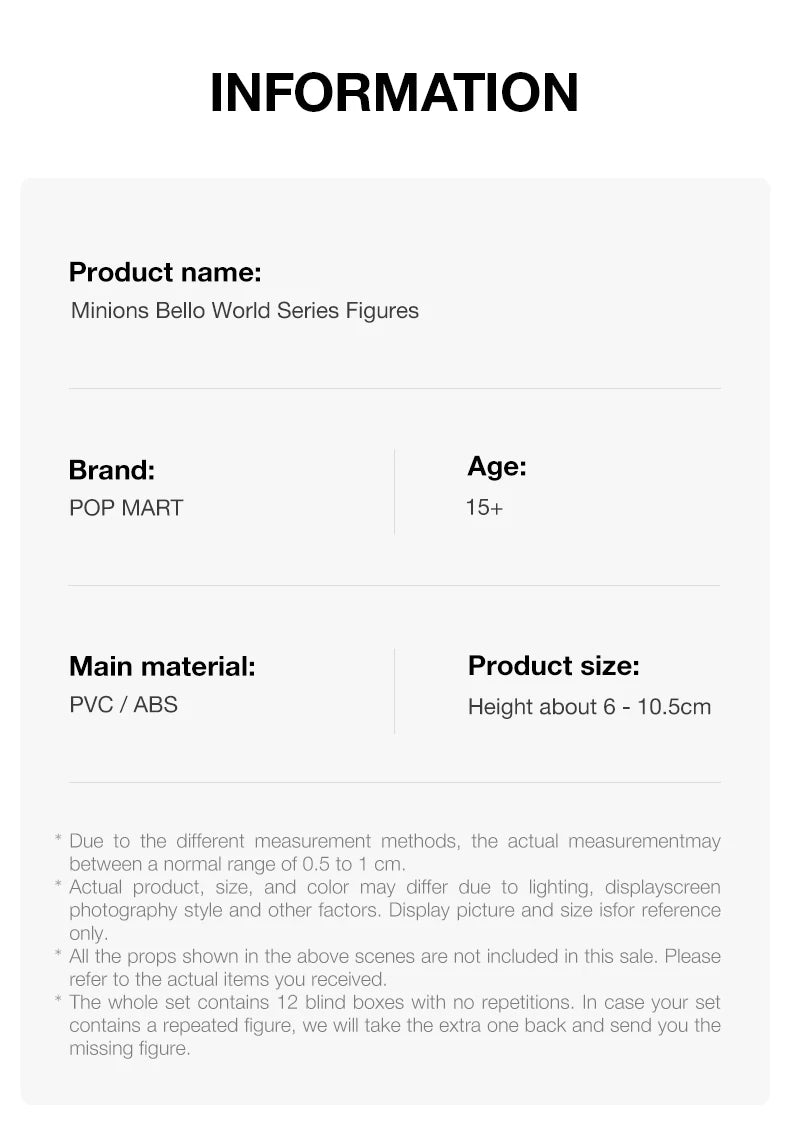This screenshot has height=1146, width=790.
Task: Click the horizontal divider above the footnotes
Action: 394,782
